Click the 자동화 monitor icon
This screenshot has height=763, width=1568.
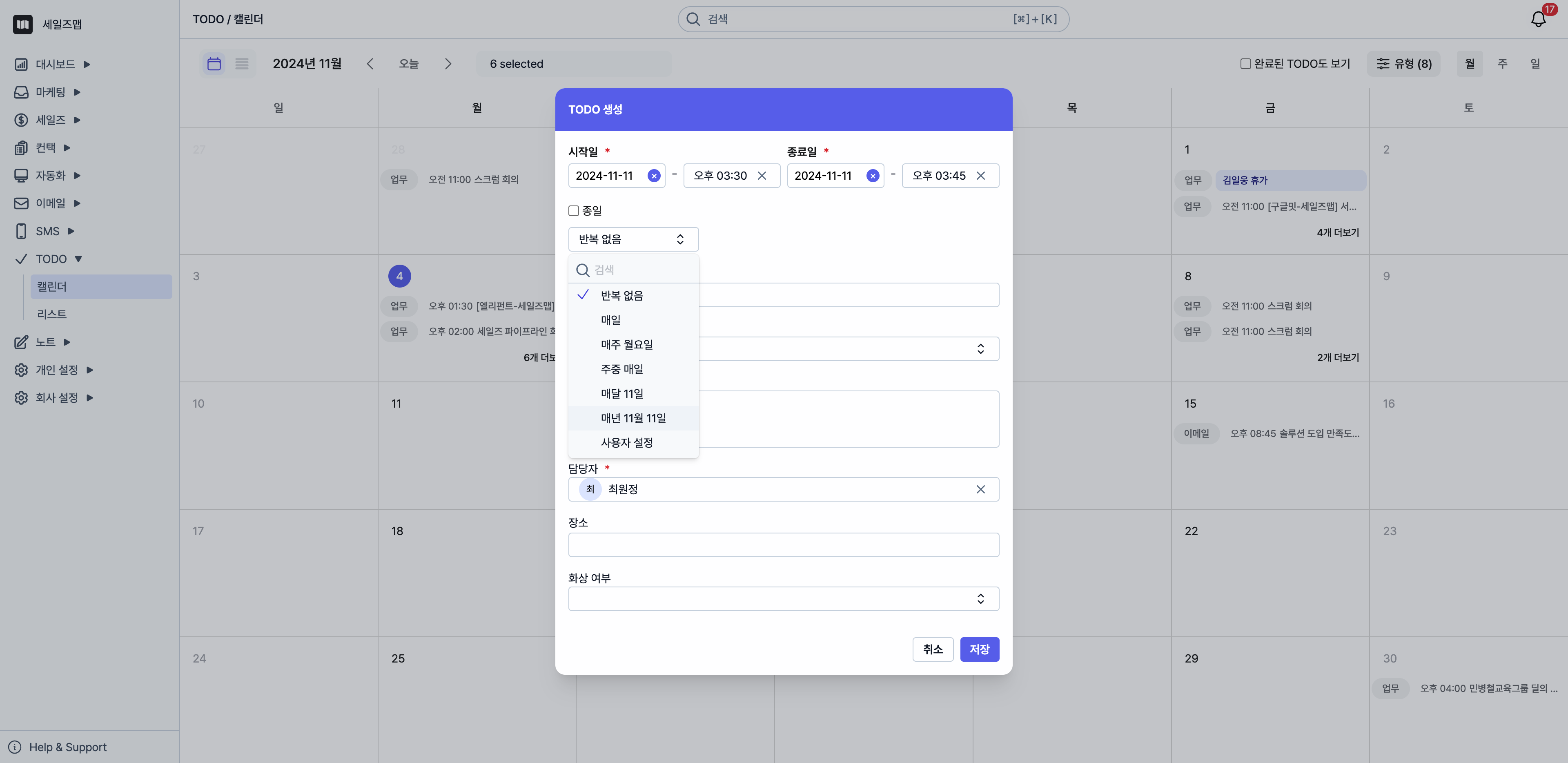pos(21,176)
